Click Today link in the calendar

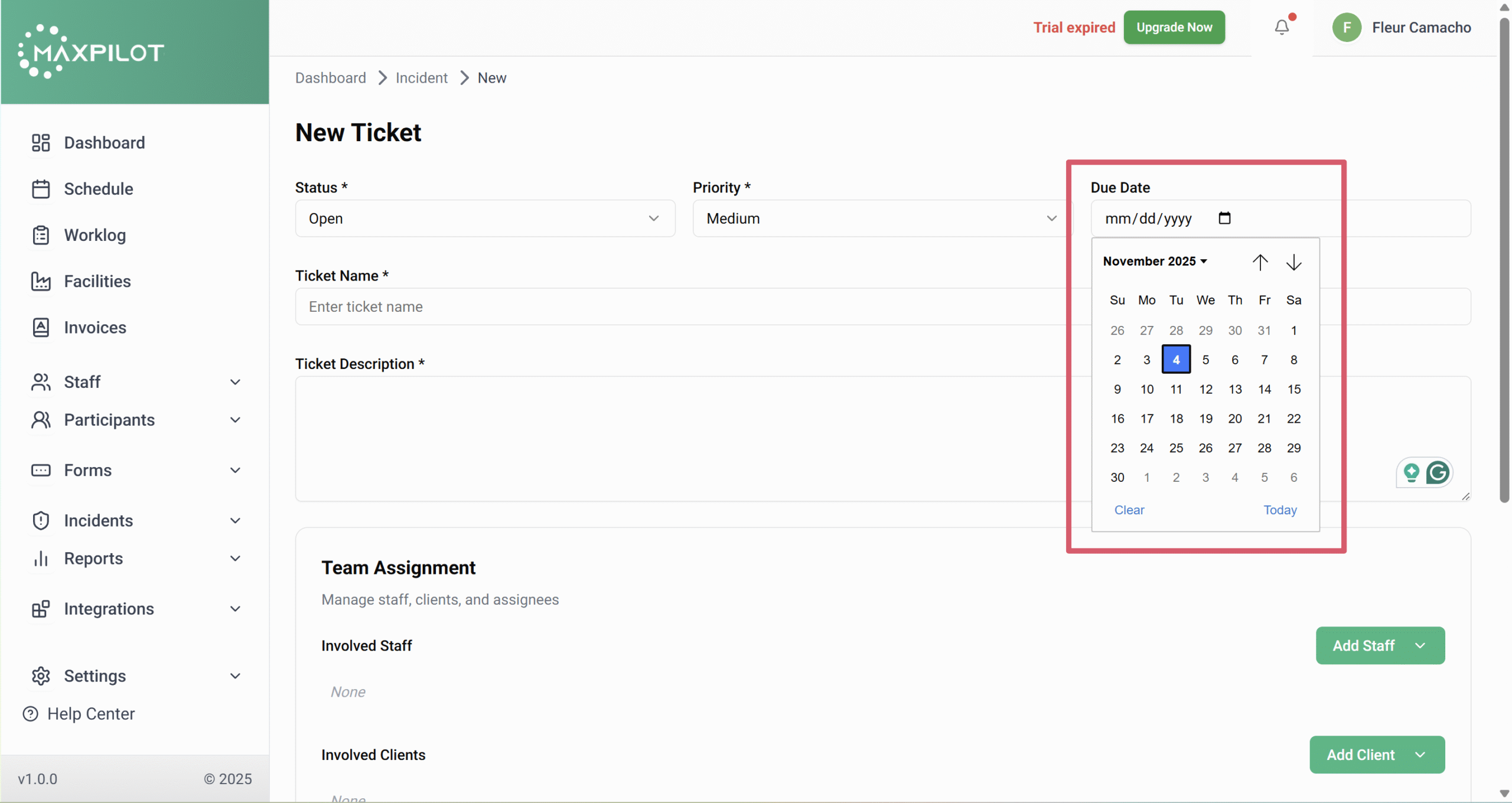pos(1280,510)
